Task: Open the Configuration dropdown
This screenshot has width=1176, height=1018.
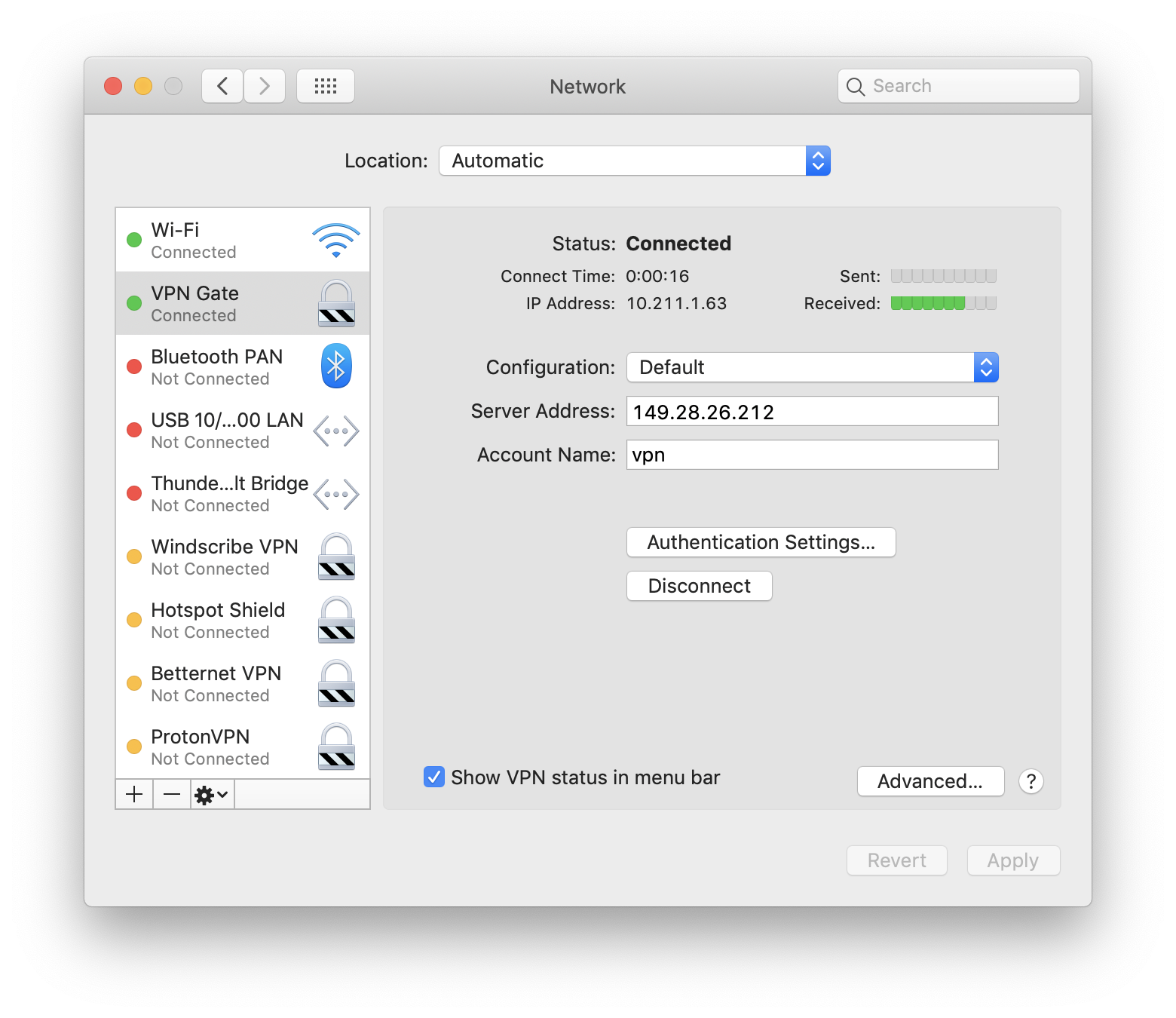Action: click(x=813, y=367)
